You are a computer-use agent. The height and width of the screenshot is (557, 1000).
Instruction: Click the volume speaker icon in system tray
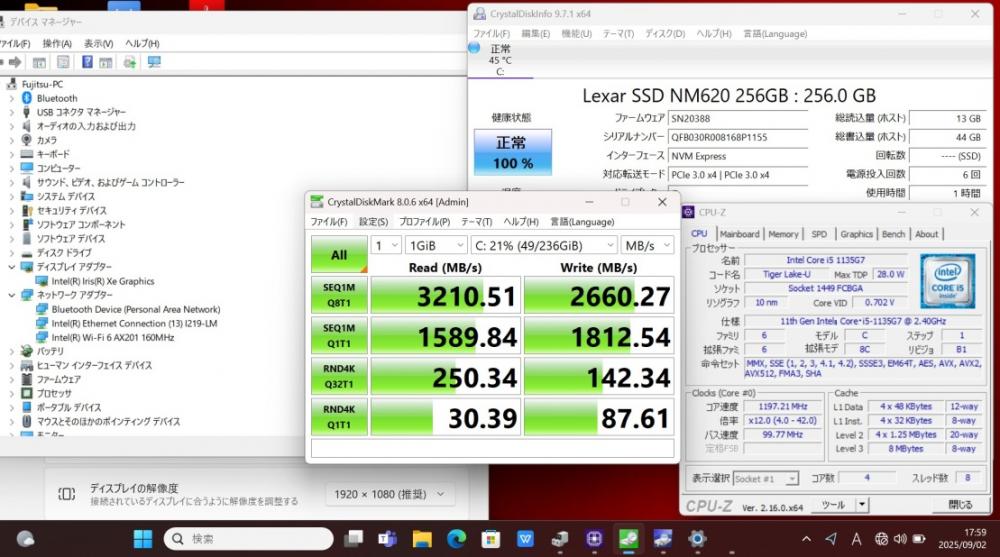[x=900, y=539]
